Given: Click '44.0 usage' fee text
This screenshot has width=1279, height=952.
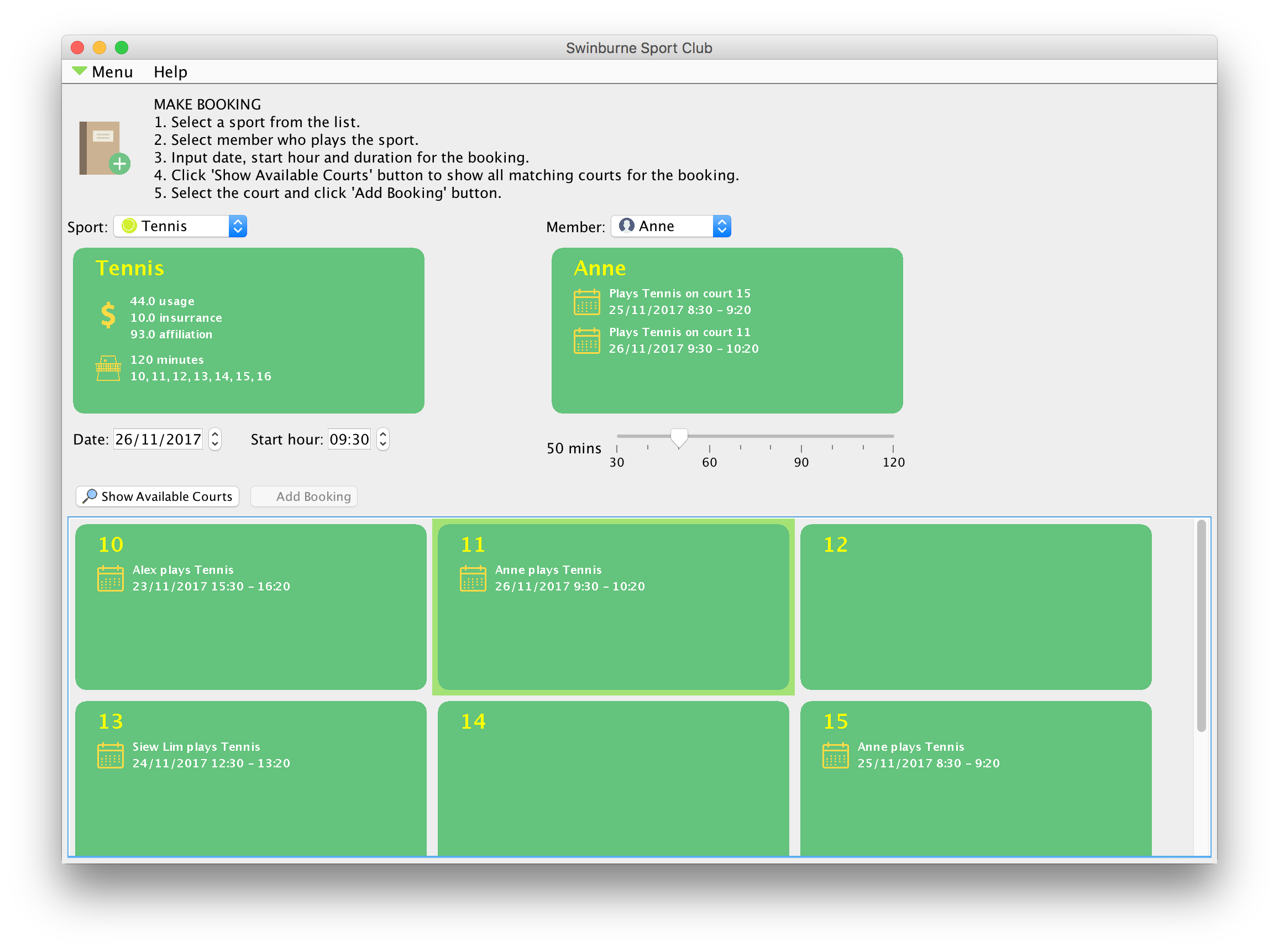Looking at the screenshot, I should (x=163, y=301).
